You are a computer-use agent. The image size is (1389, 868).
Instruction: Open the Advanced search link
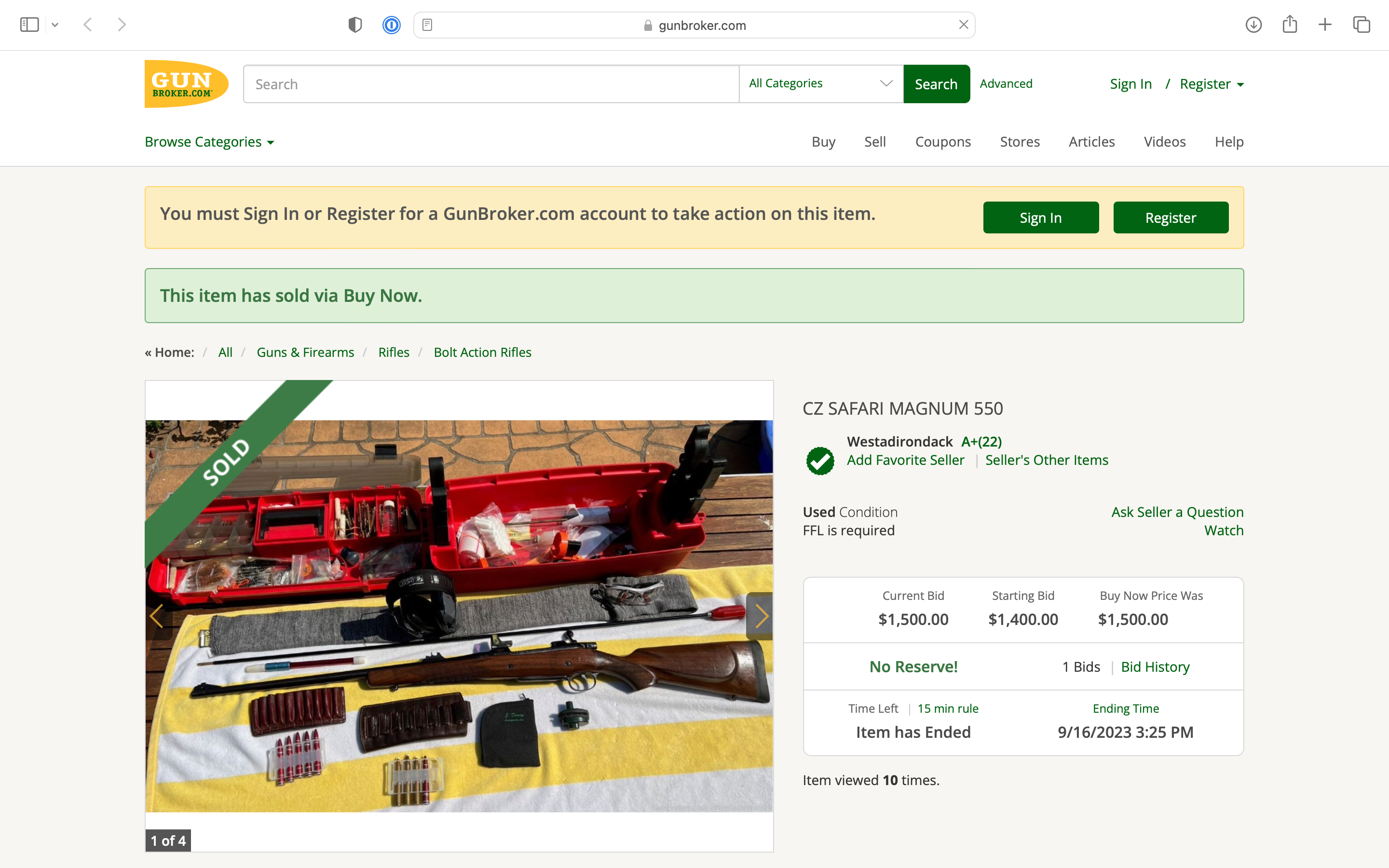pyautogui.click(x=1006, y=83)
